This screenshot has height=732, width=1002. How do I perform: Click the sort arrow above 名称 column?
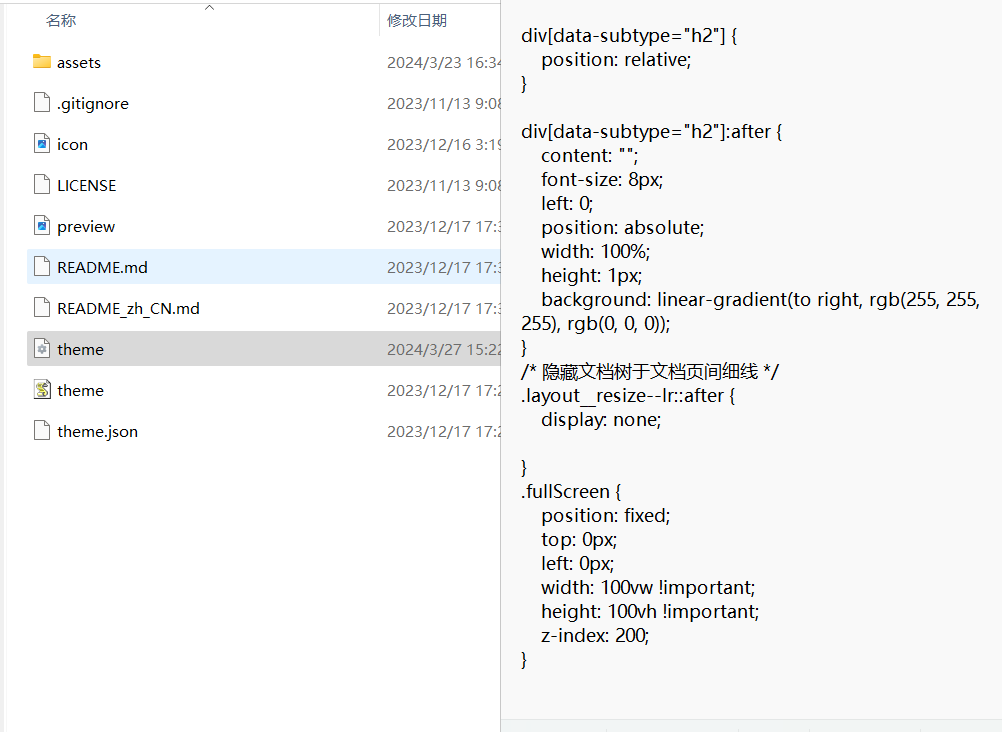(209, 8)
